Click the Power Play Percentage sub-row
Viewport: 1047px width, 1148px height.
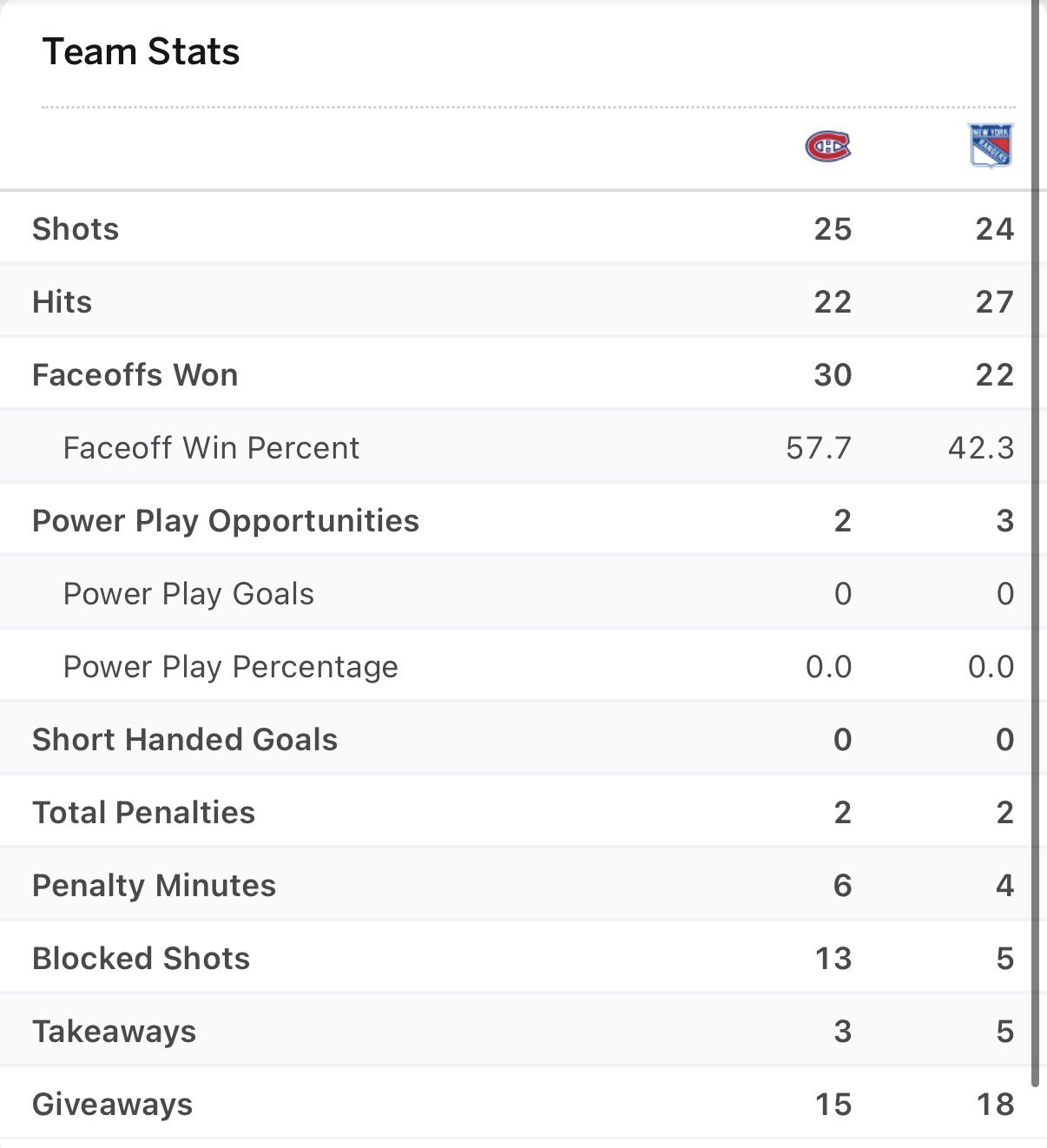(x=230, y=667)
